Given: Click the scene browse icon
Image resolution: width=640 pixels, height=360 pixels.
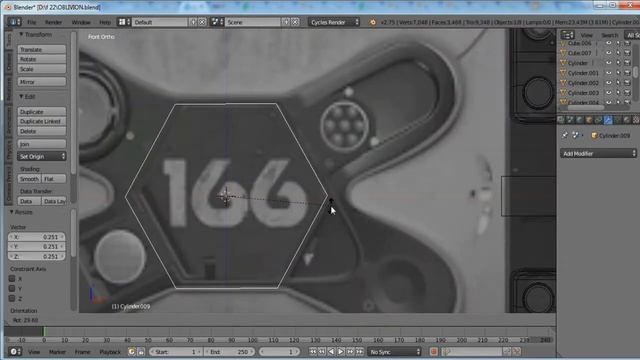Looking at the screenshot, I should point(217,22).
